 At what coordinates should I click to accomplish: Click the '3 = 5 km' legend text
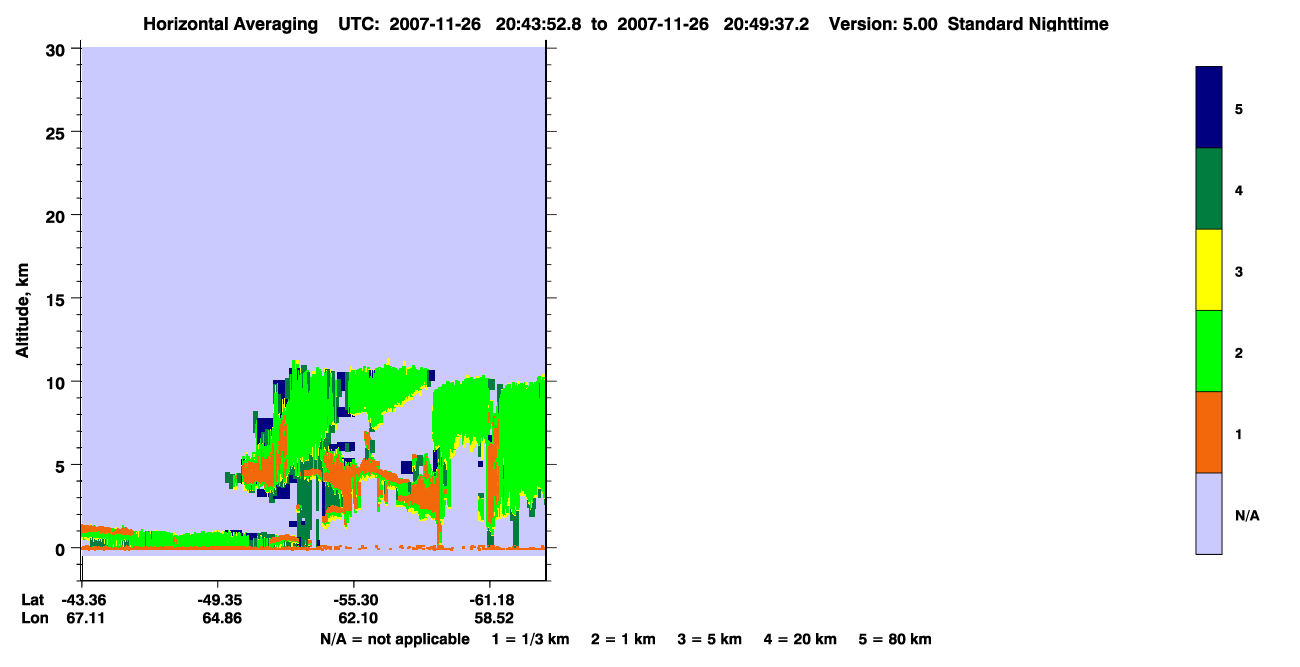710,639
